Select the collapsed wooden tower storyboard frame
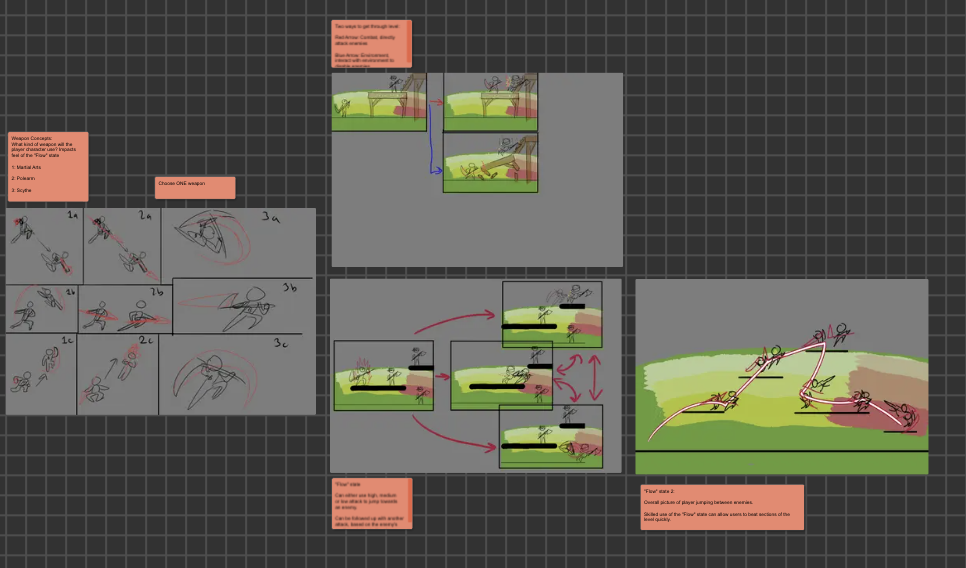Screen dimensions: 966x568 pos(490,164)
